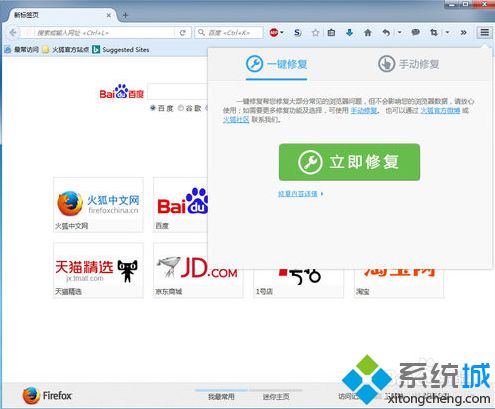Switch to 迷你主页 bottom tab
The image size is (495, 409).
click(276, 396)
